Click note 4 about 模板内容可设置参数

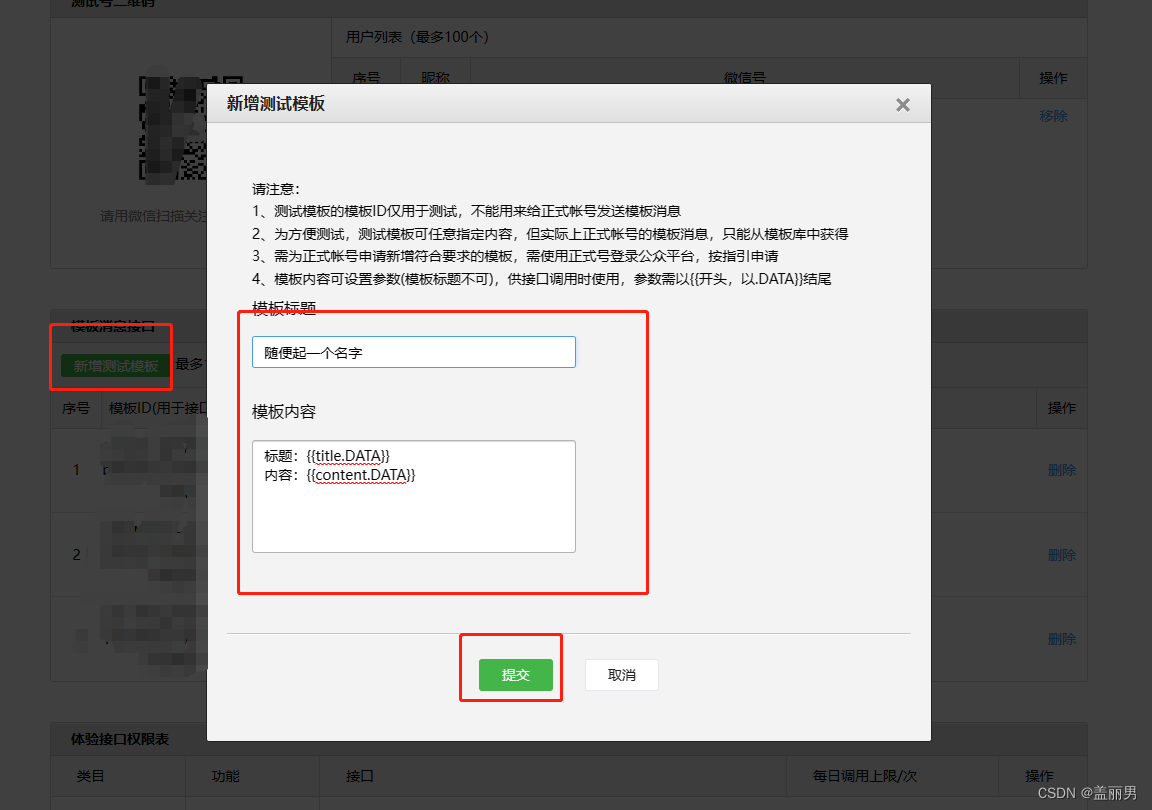coord(541,279)
